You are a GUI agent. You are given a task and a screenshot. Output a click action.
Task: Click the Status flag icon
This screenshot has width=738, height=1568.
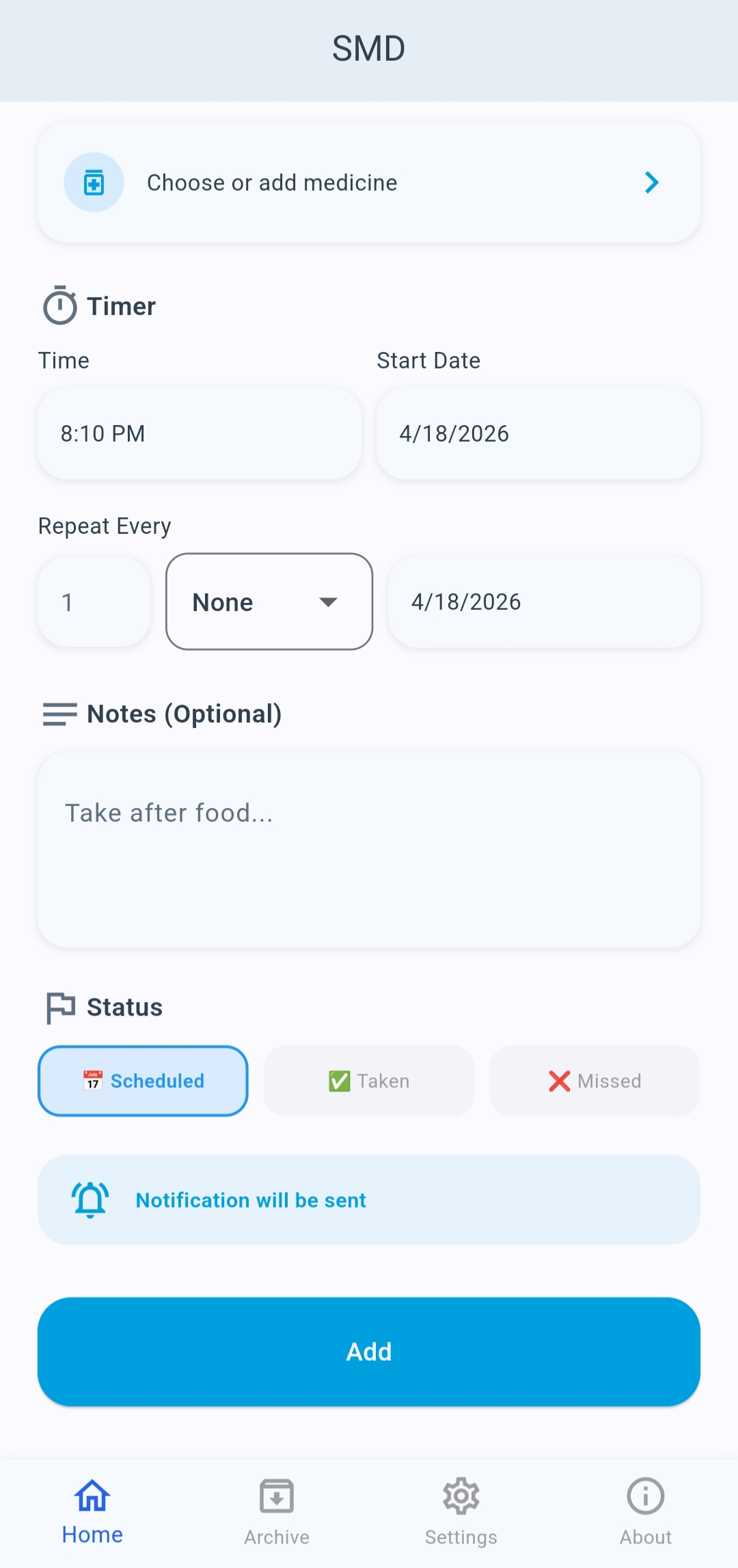coord(60,1008)
